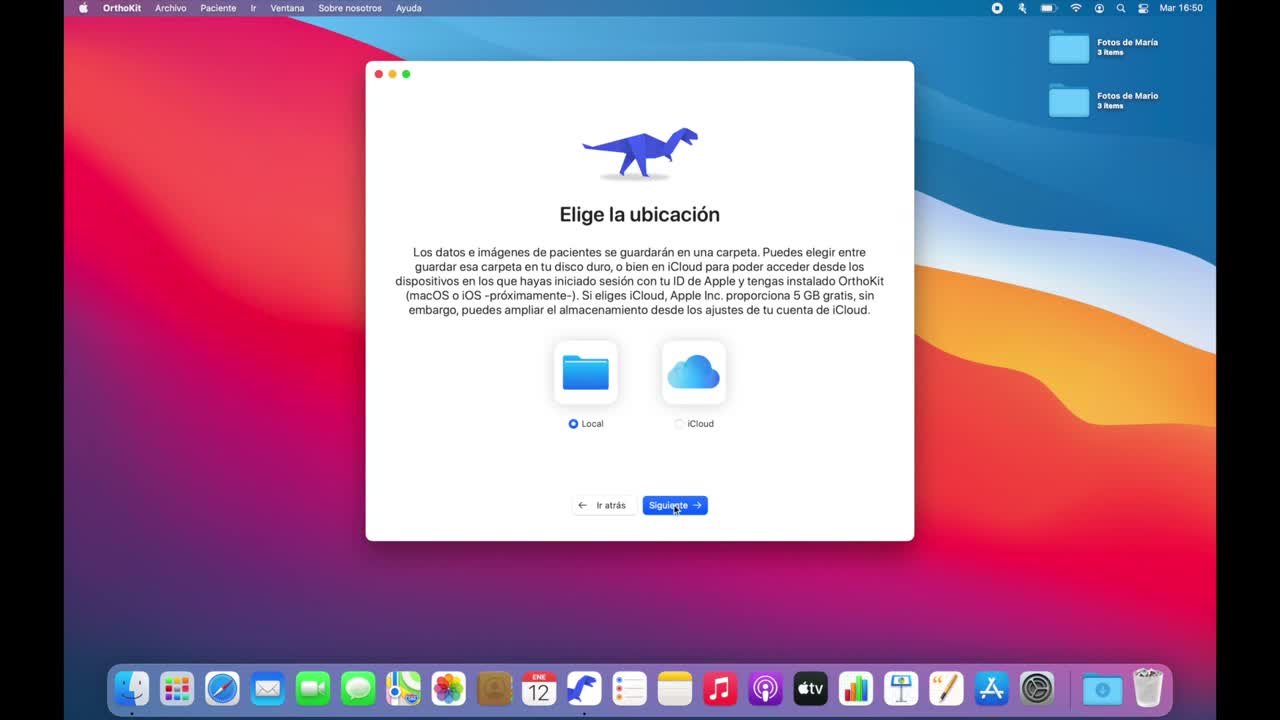The width and height of the screenshot is (1280, 720).
Task: Open App Store from the dock
Action: (991, 689)
